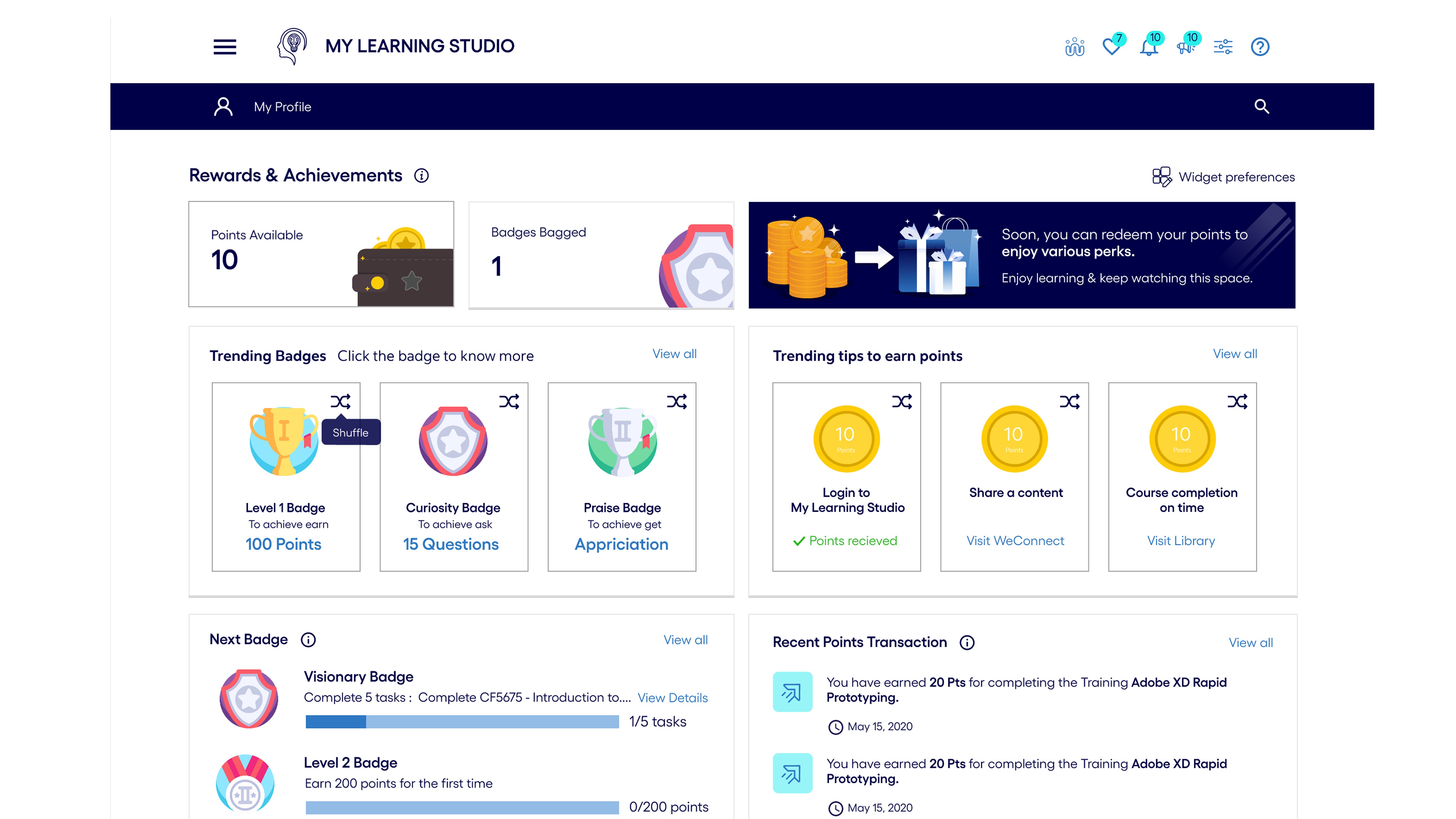Click Visit Library link
This screenshot has width=1456, height=819.
click(x=1181, y=541)
